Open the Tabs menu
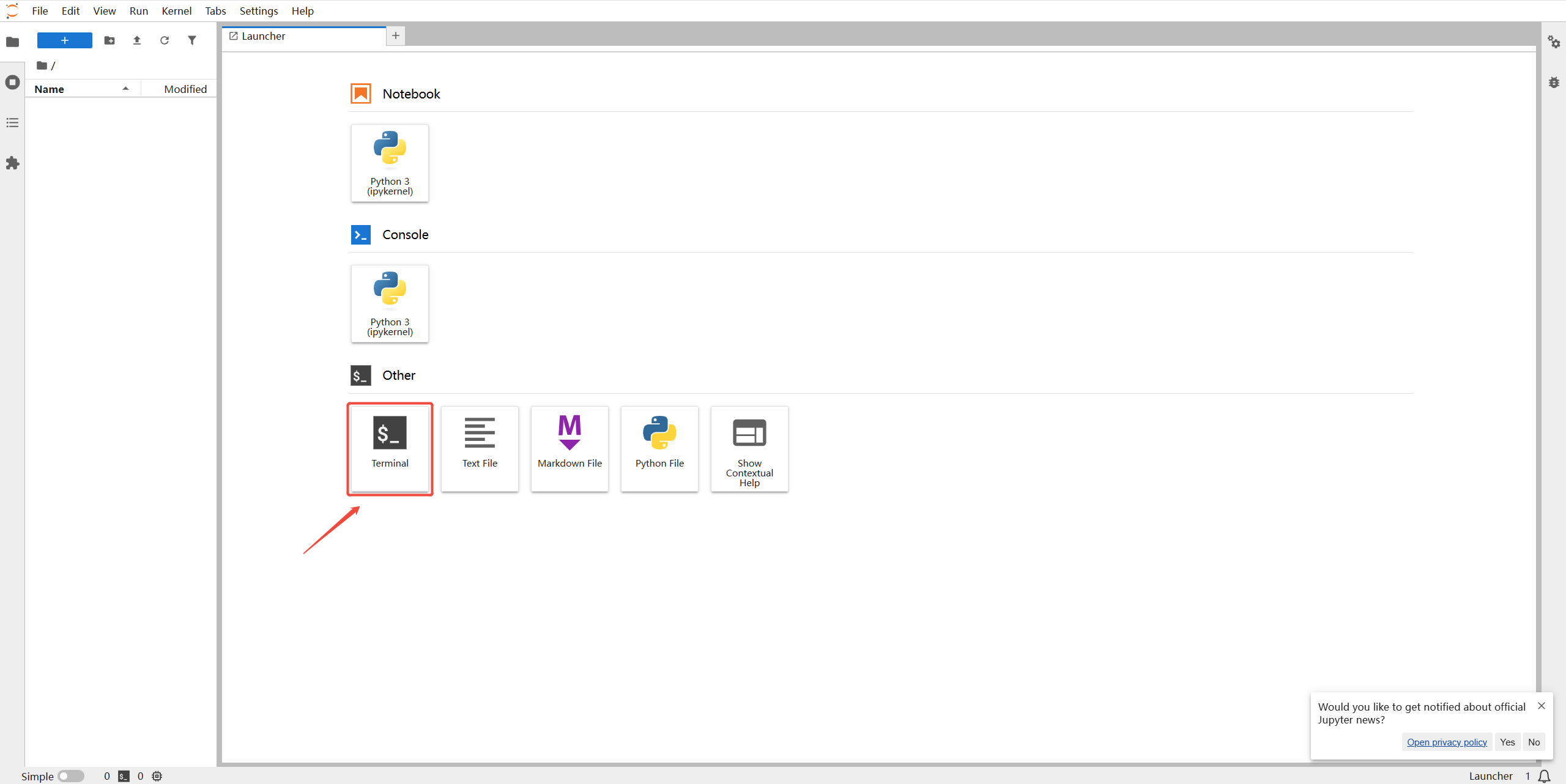 tap(215, 11)
